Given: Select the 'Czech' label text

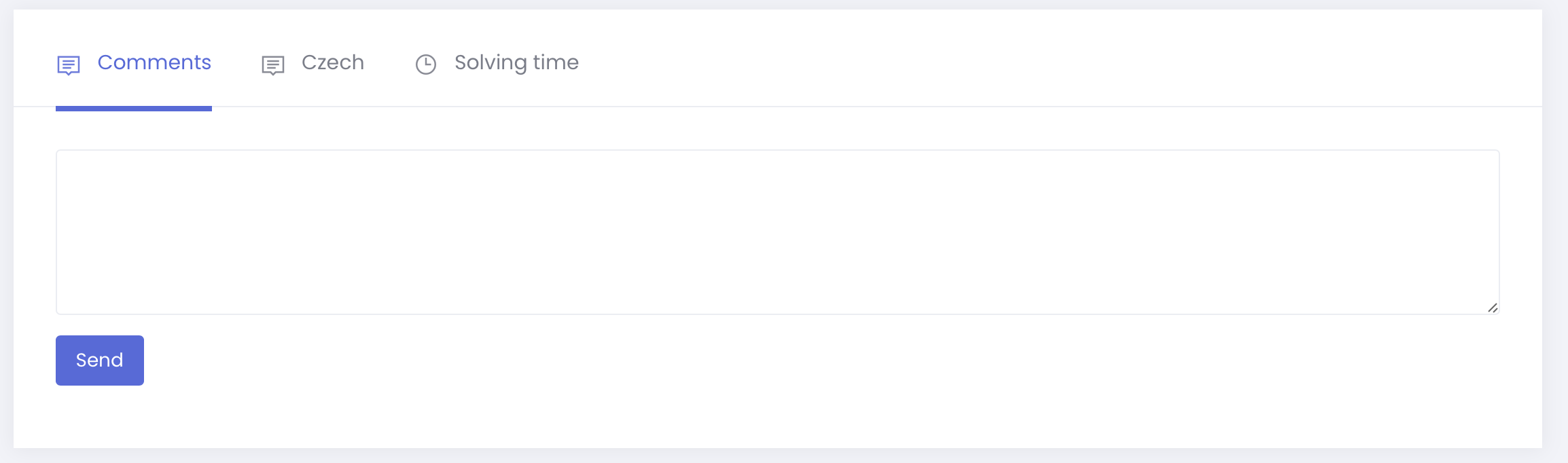Looking at the screenshot, I should (333, 62).
